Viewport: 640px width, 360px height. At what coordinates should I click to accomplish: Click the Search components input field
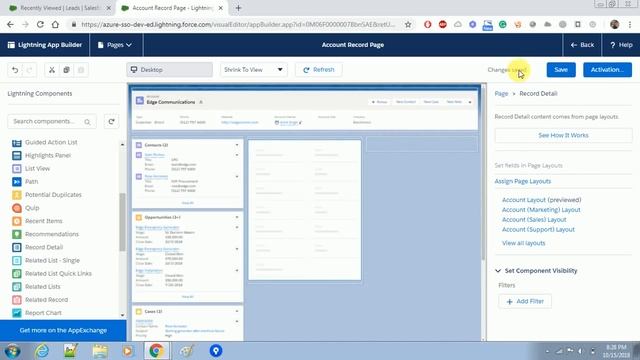52,122
